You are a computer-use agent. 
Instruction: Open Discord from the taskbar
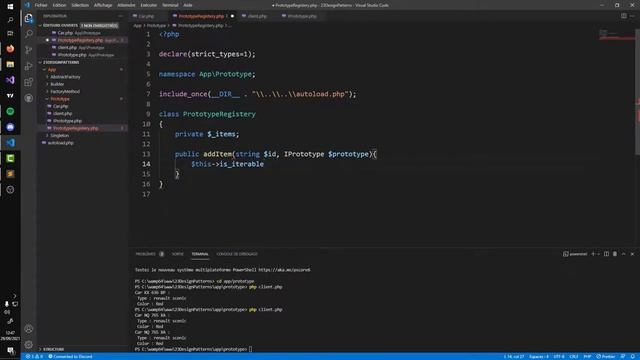click(x=10, y=127)
